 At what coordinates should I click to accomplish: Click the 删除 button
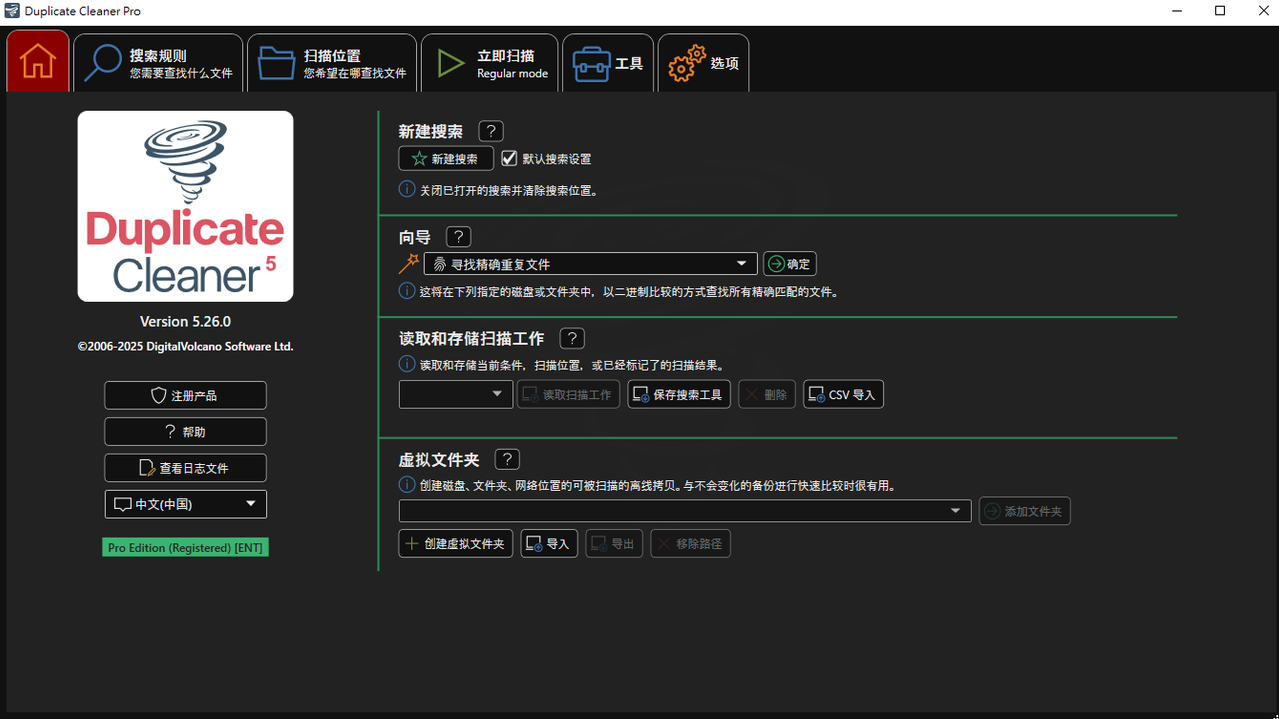point(767,394)
